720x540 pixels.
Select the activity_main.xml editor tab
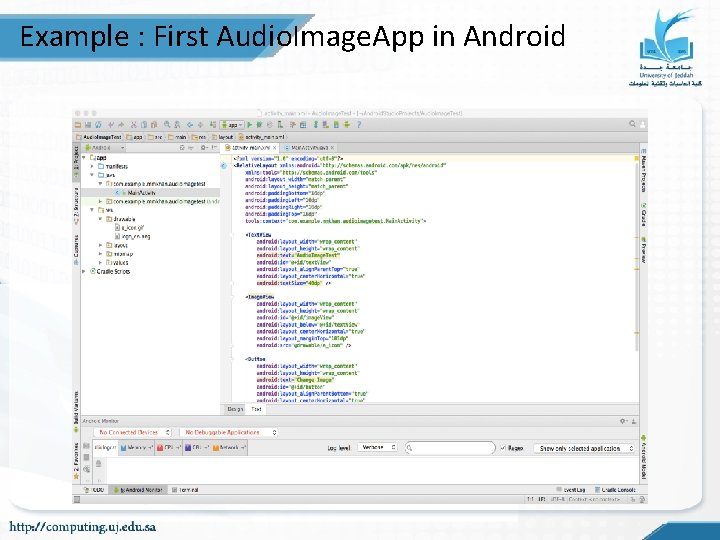coord(248,148)
